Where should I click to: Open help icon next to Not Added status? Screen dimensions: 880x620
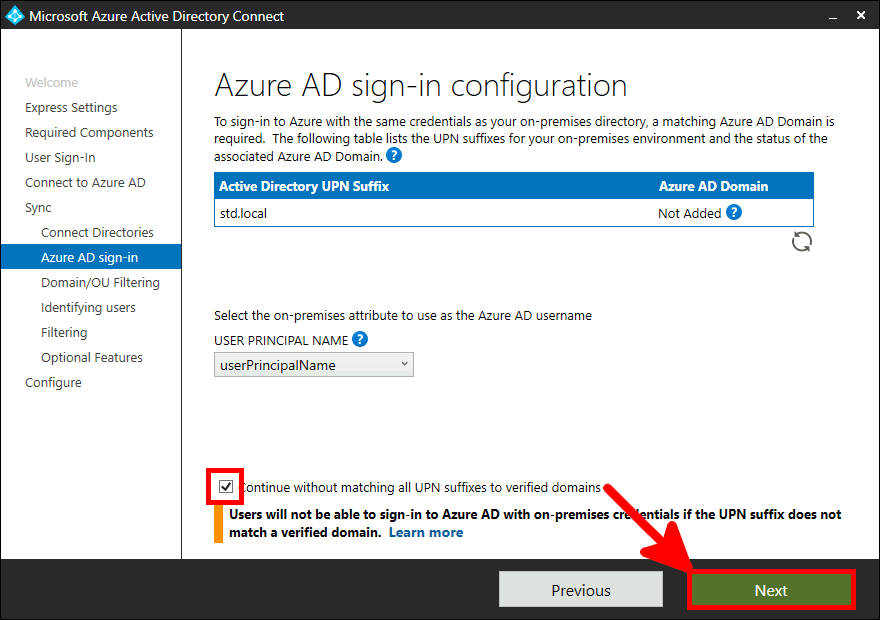click(734, 212)
